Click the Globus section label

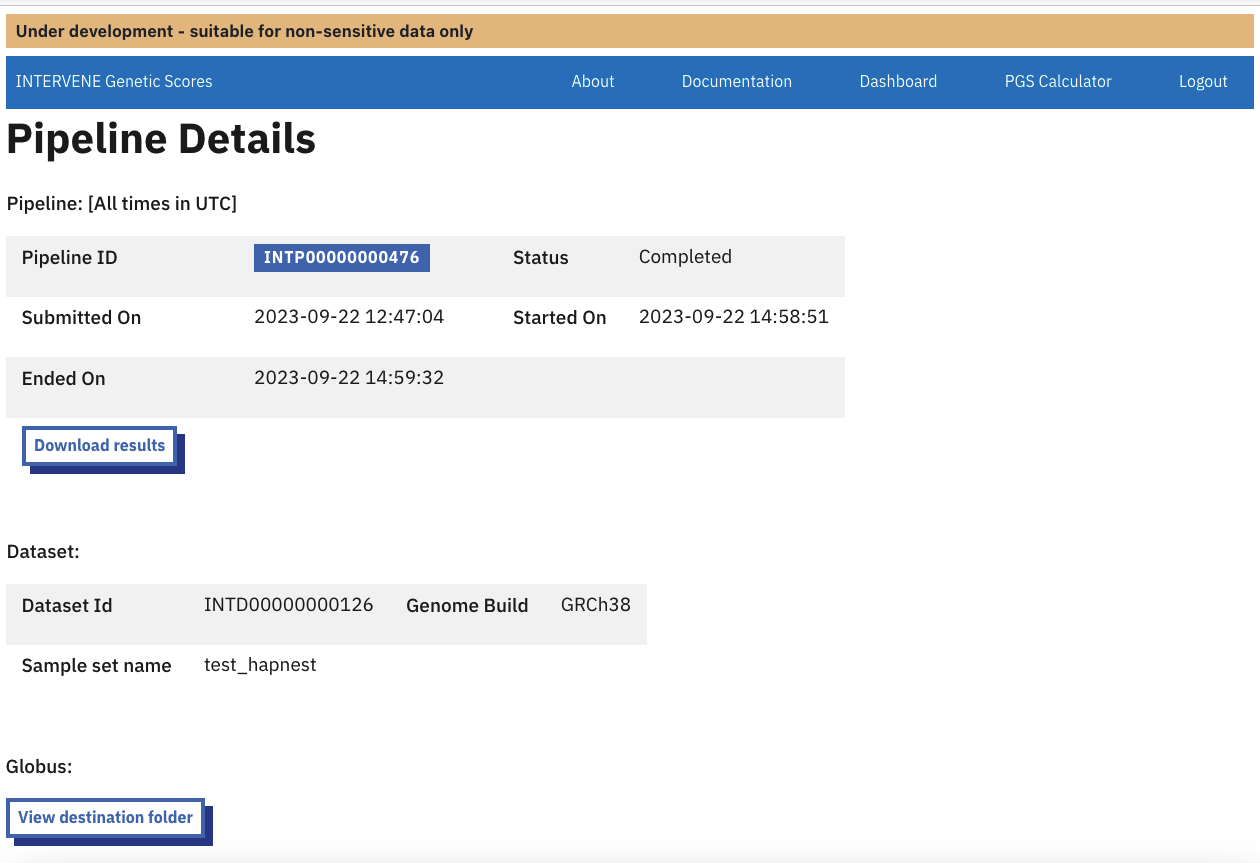click(39, 767)
